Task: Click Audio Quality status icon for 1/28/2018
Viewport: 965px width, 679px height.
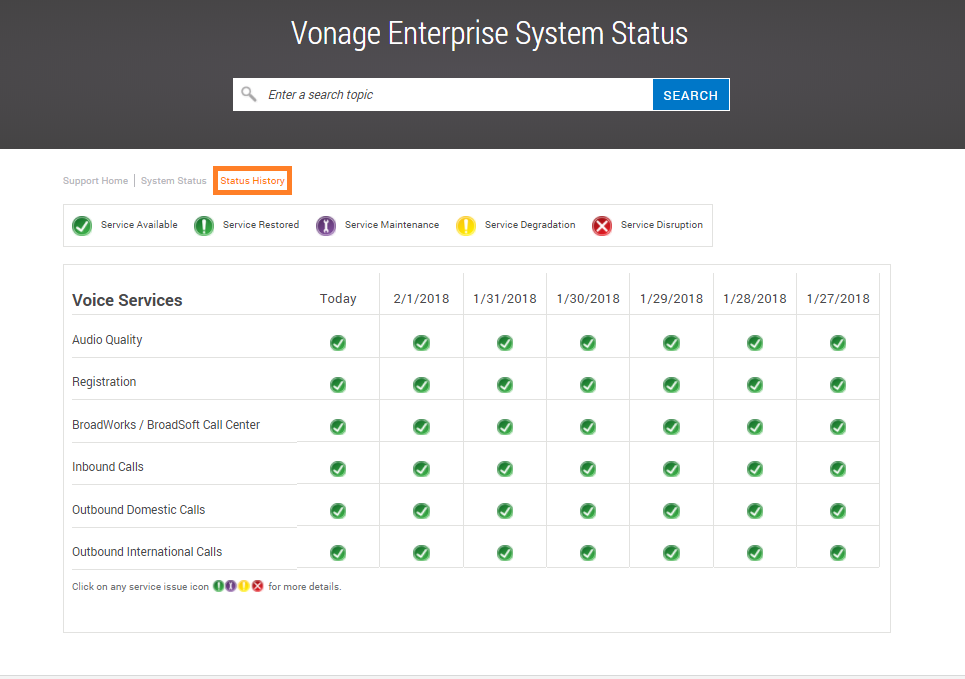Action: (755, 343)
